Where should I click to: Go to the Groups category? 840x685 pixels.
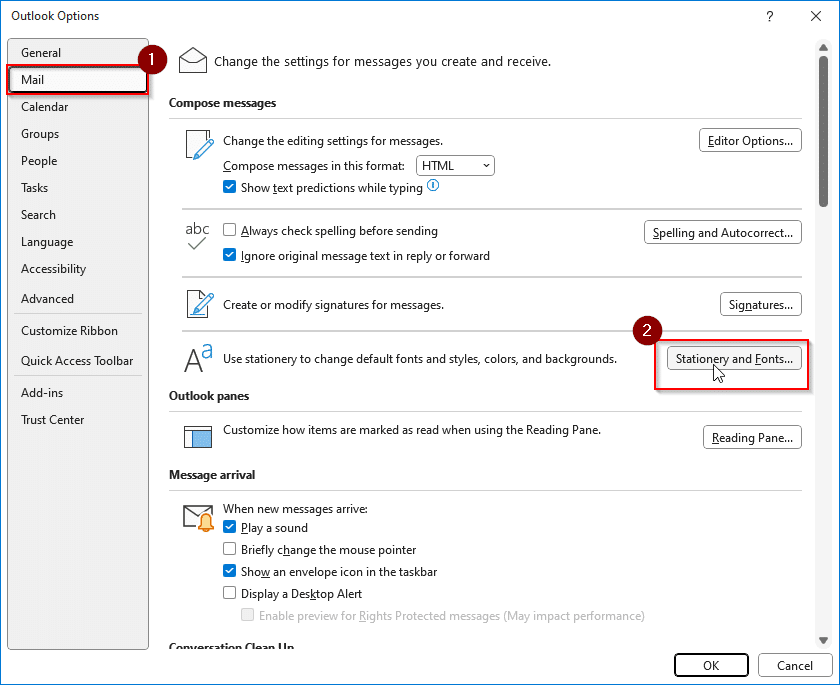[x=78, y=134]
